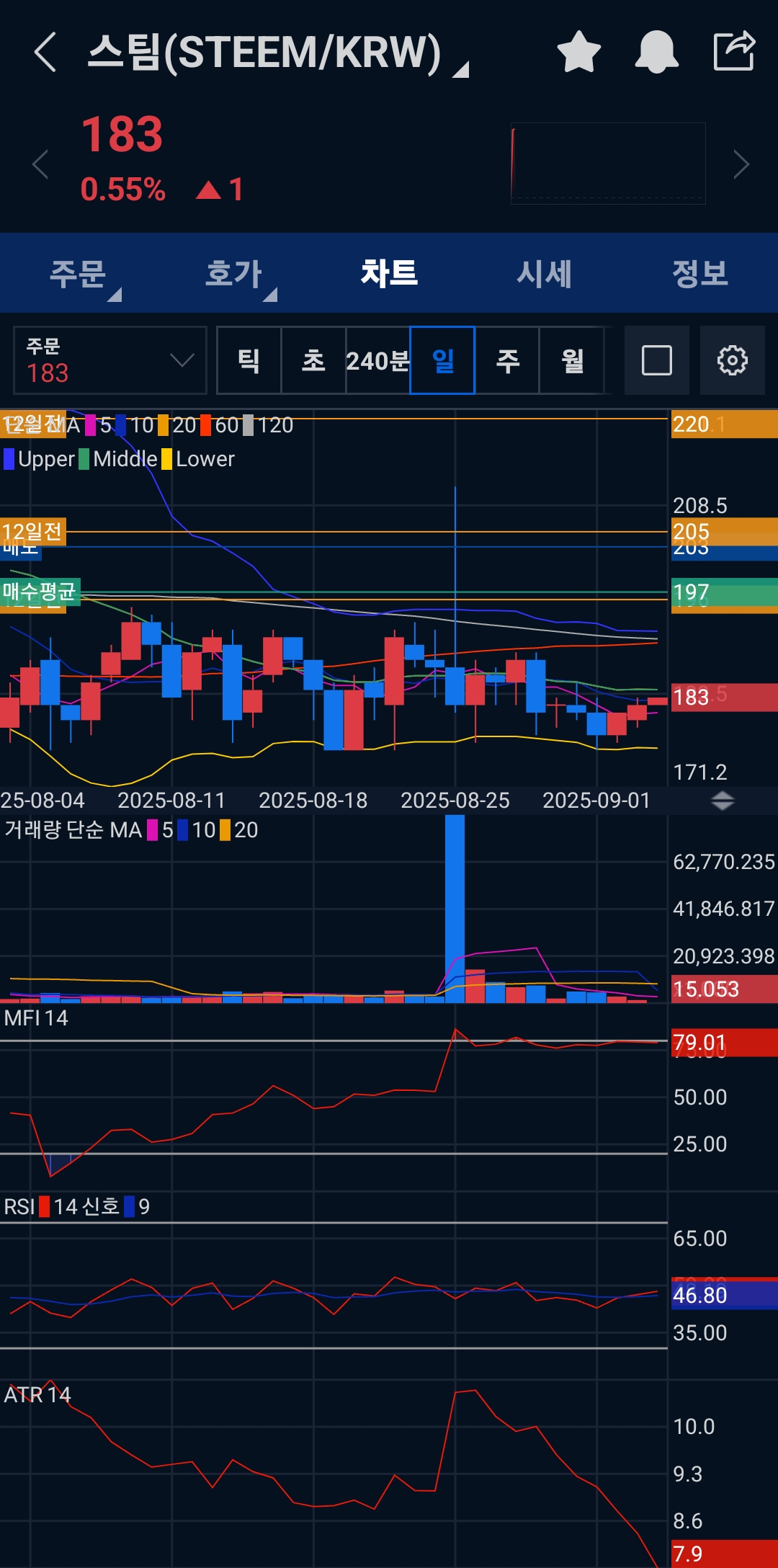
Task: Toggle fullscreen chart square icon
Action: pyautogui.click(x=657, y=360)
